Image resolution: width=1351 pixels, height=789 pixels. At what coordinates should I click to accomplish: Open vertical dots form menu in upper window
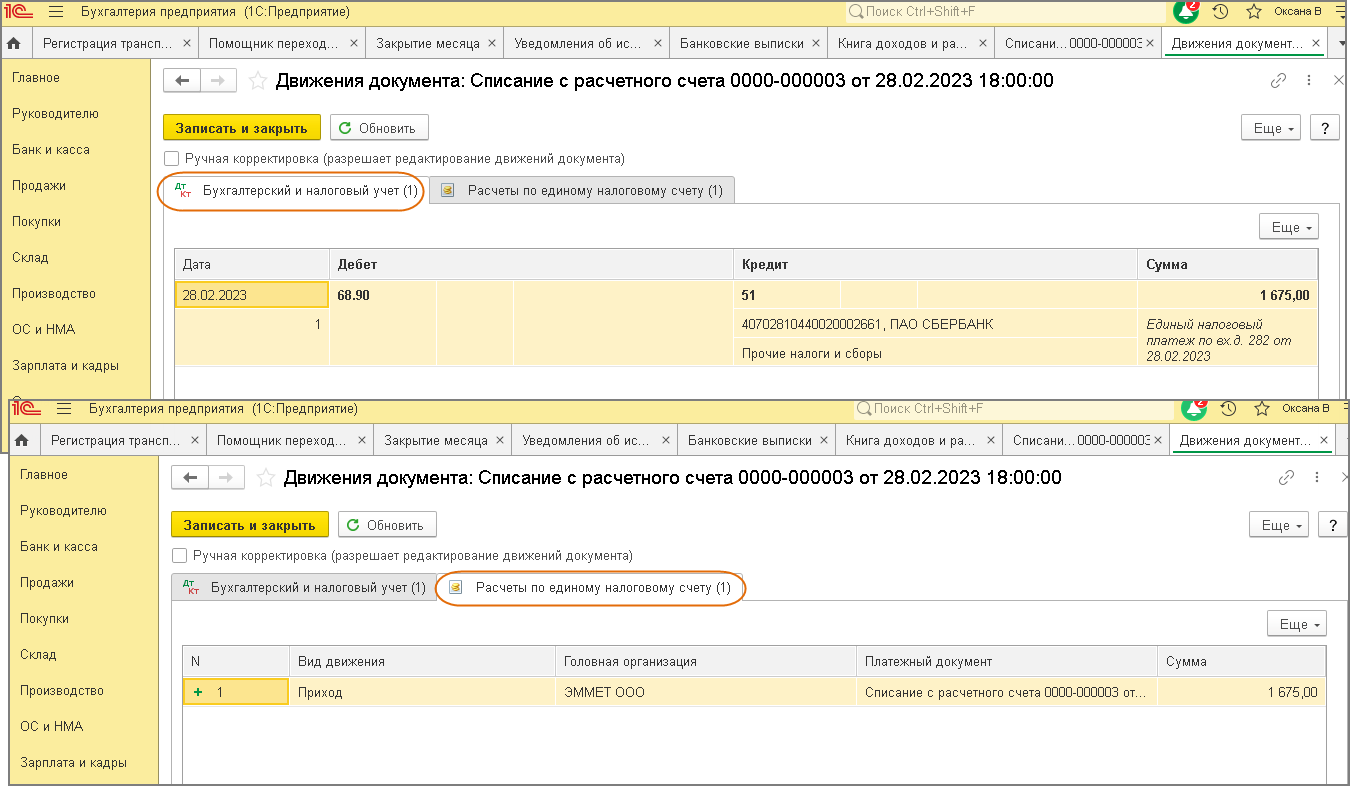tap(1310, 81)
